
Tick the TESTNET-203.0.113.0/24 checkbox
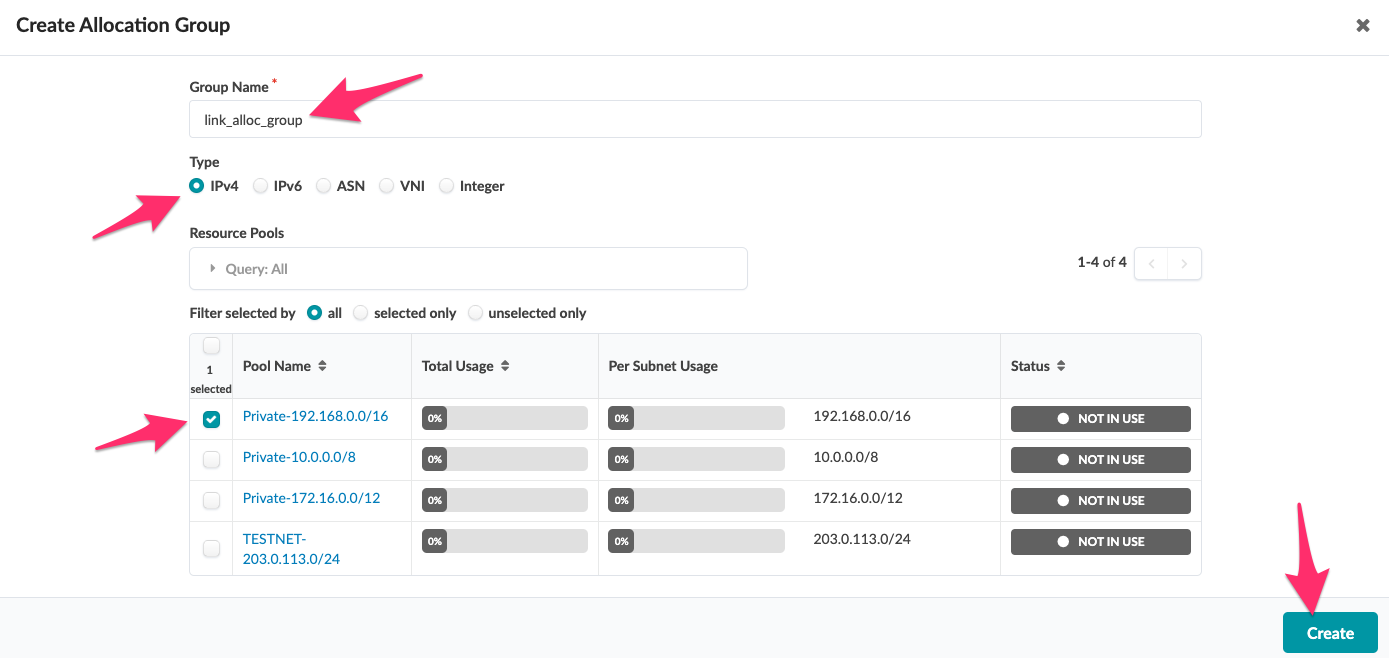tap(211, 548)
